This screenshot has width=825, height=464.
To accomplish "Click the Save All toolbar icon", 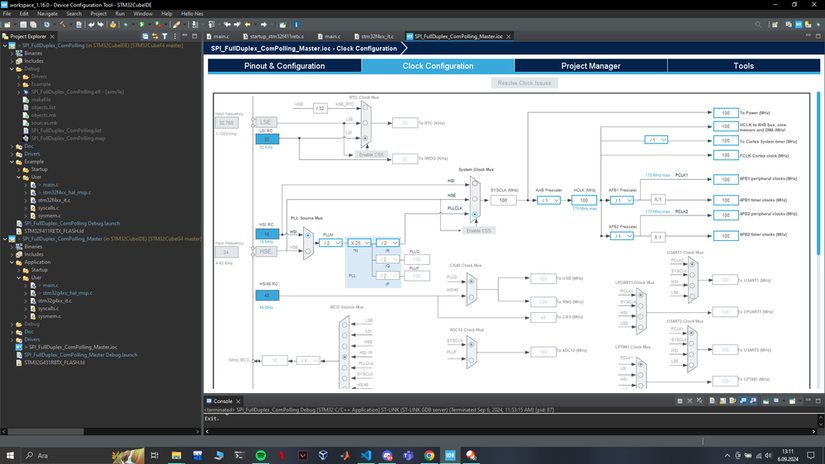I will coord(33,25).
